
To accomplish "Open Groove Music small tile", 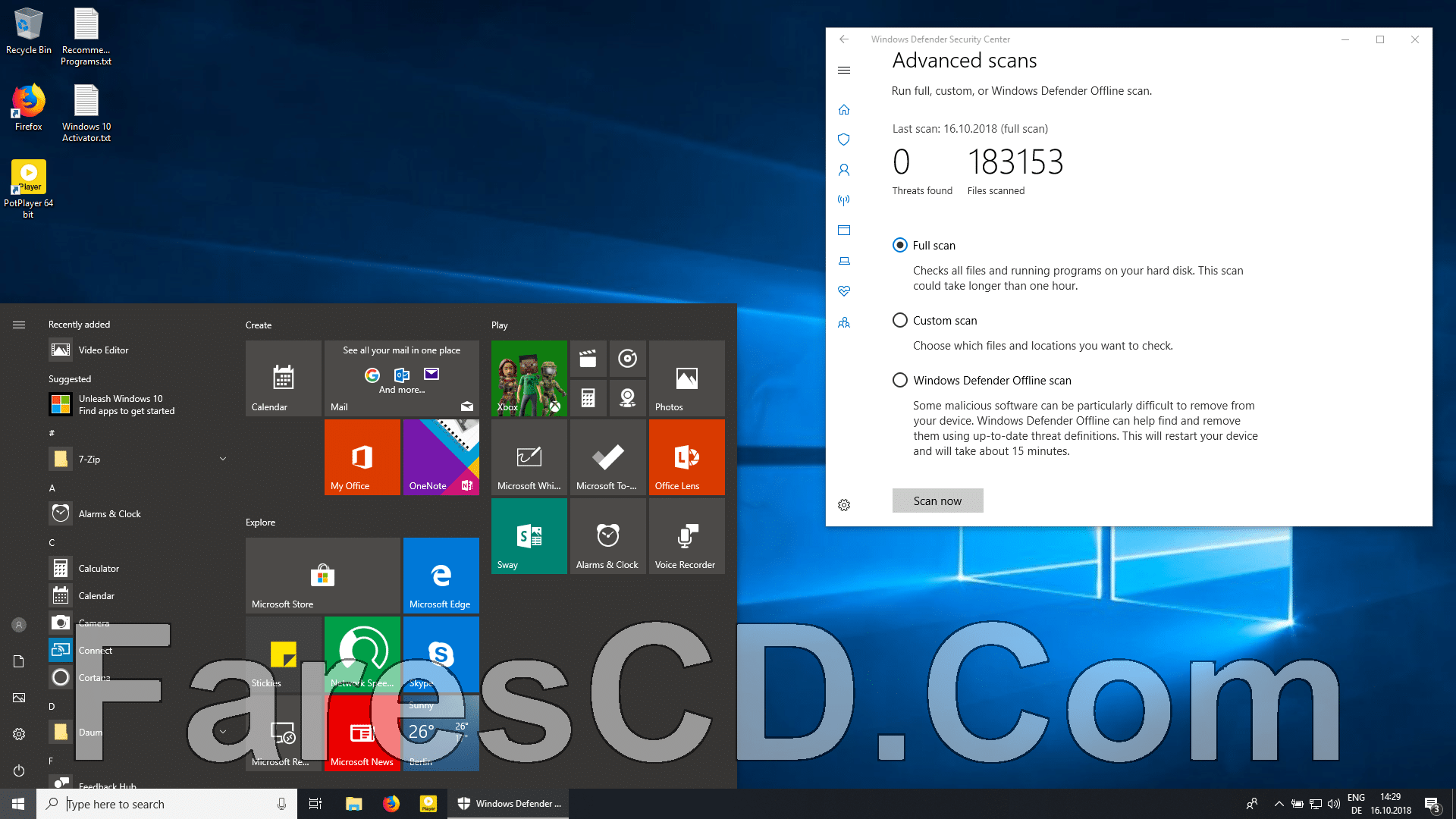I will click(x=628, y=359).
